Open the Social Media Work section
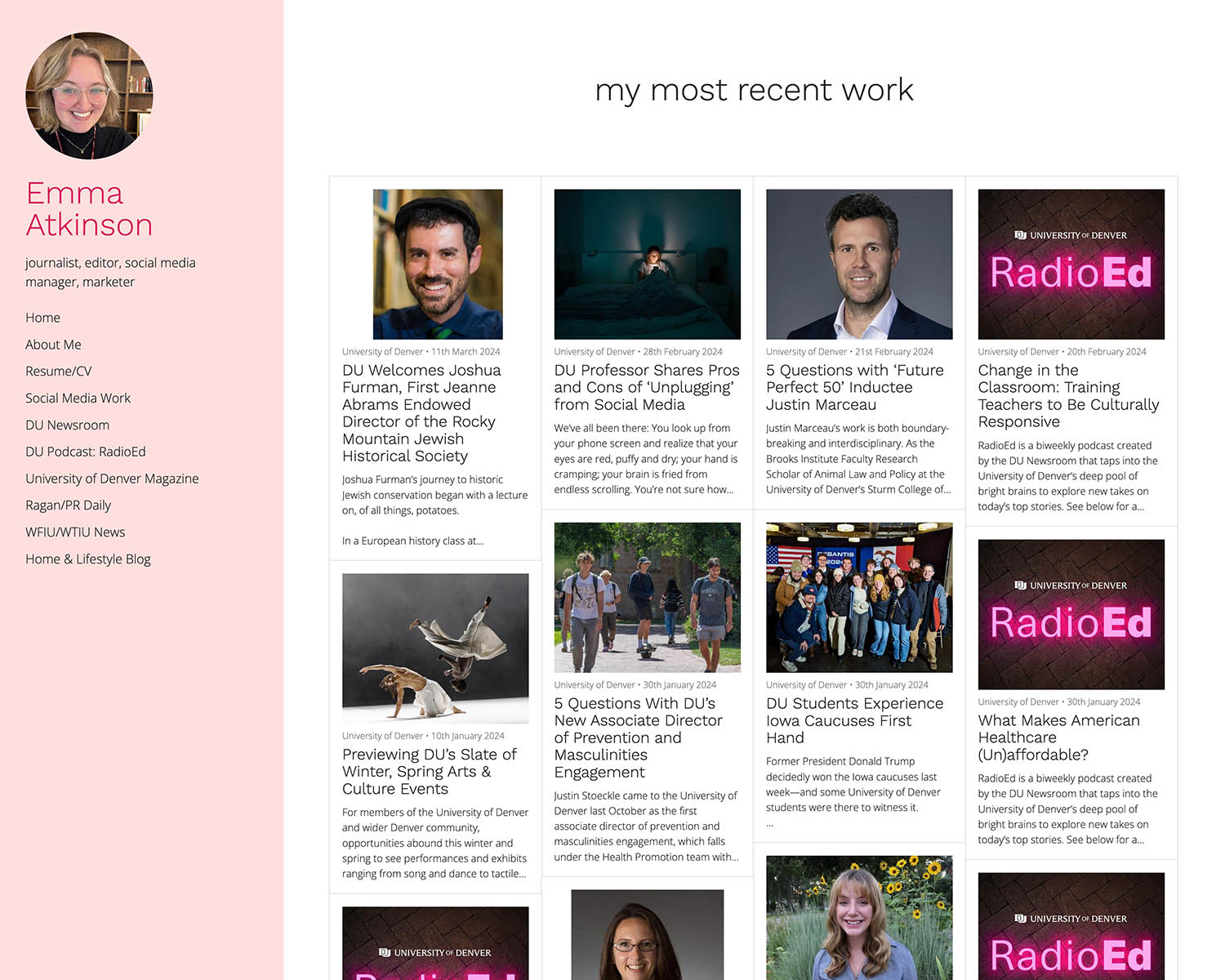 click(78, 398)
